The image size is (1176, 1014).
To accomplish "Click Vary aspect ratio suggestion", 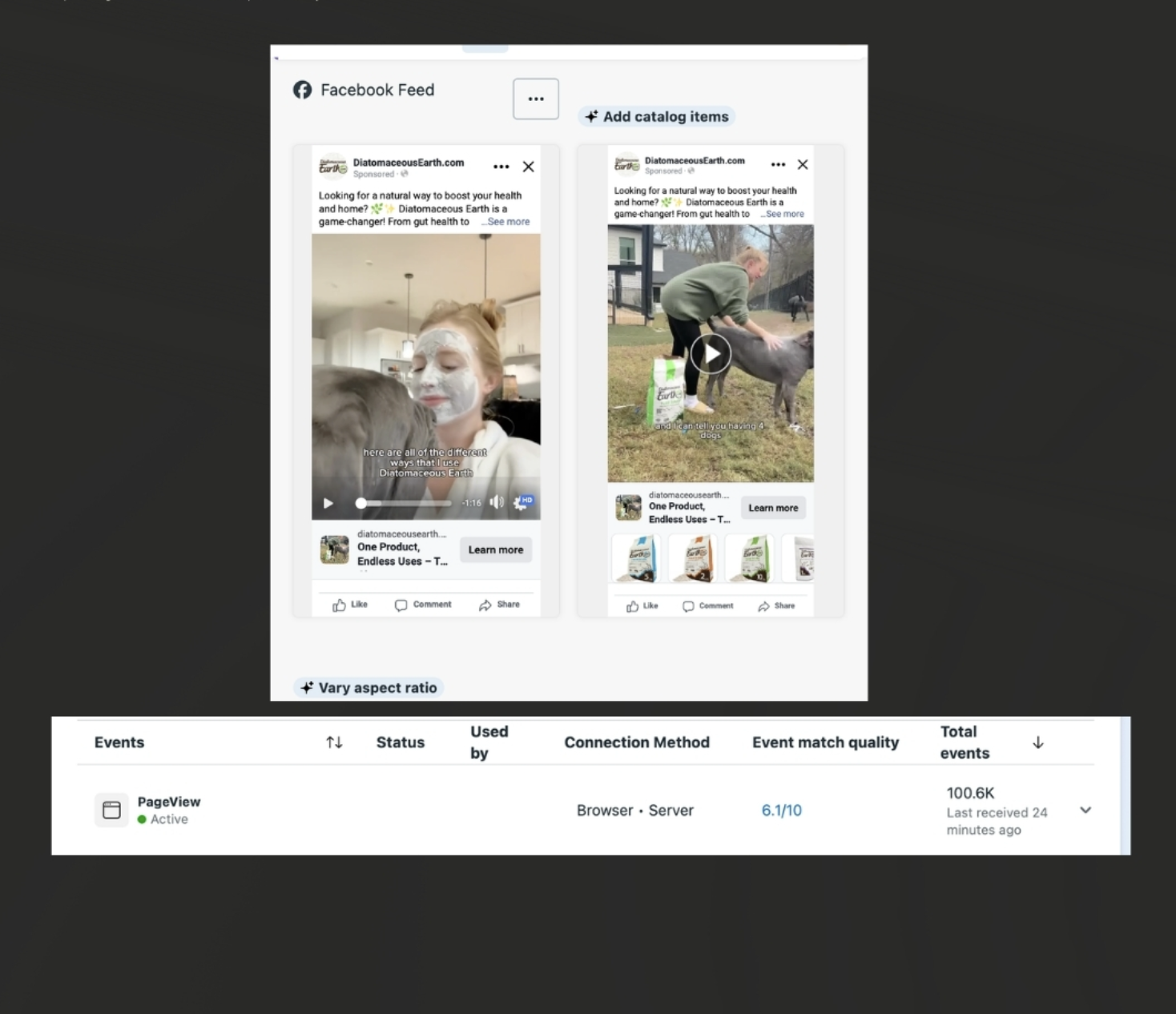I will 369,688.
